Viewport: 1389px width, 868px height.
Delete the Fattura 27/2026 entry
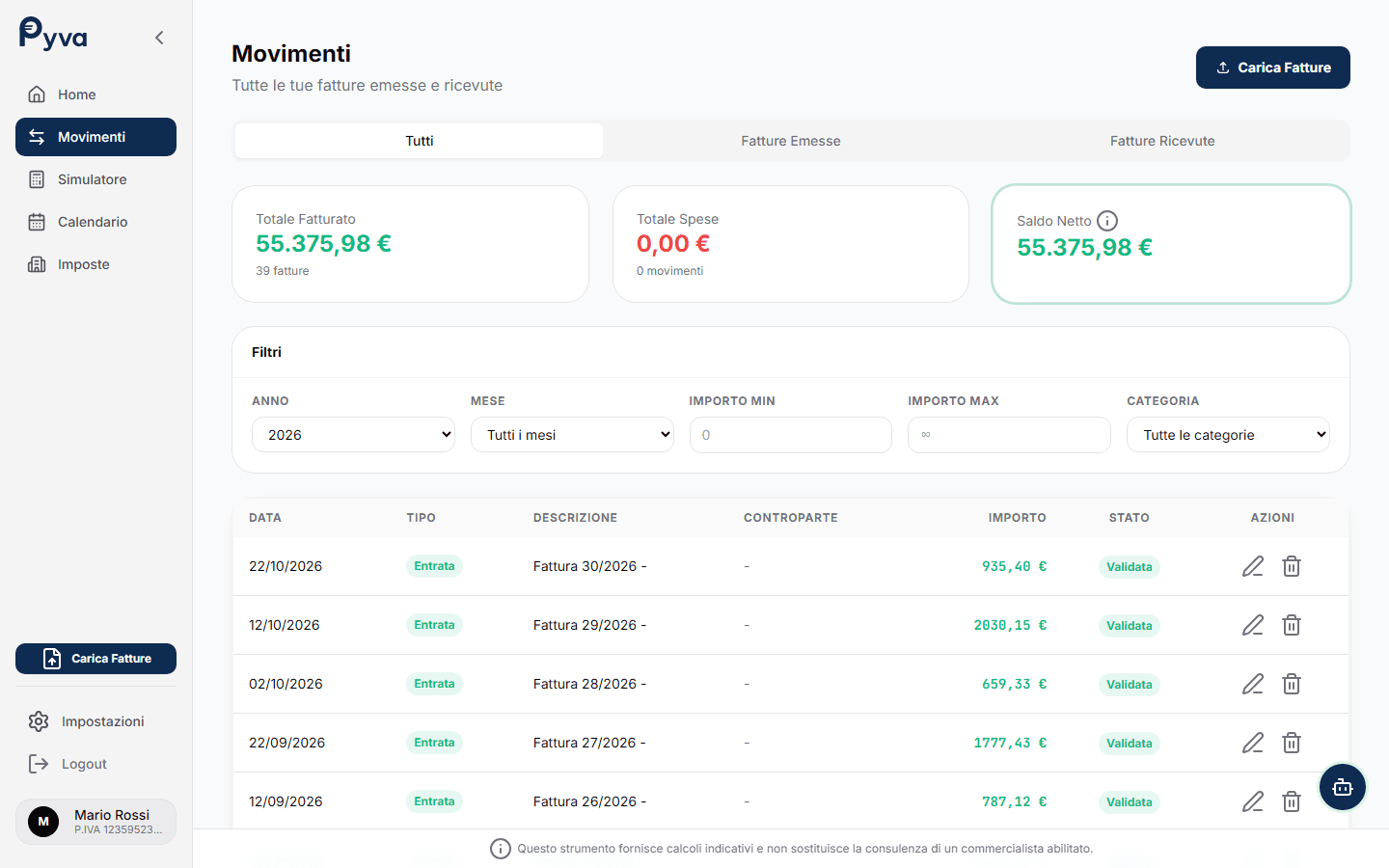1292,743
